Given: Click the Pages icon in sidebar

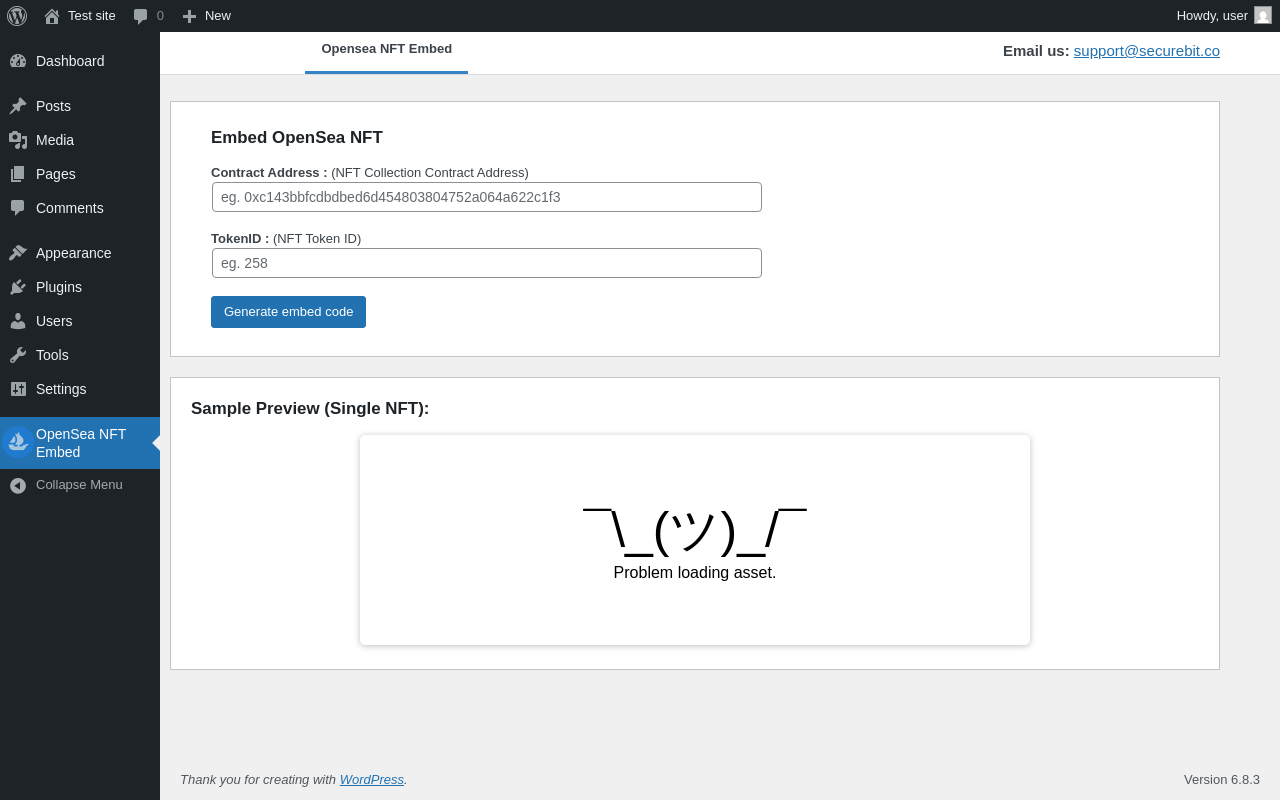Looking at the screenshot, I should tap(18, 174).
